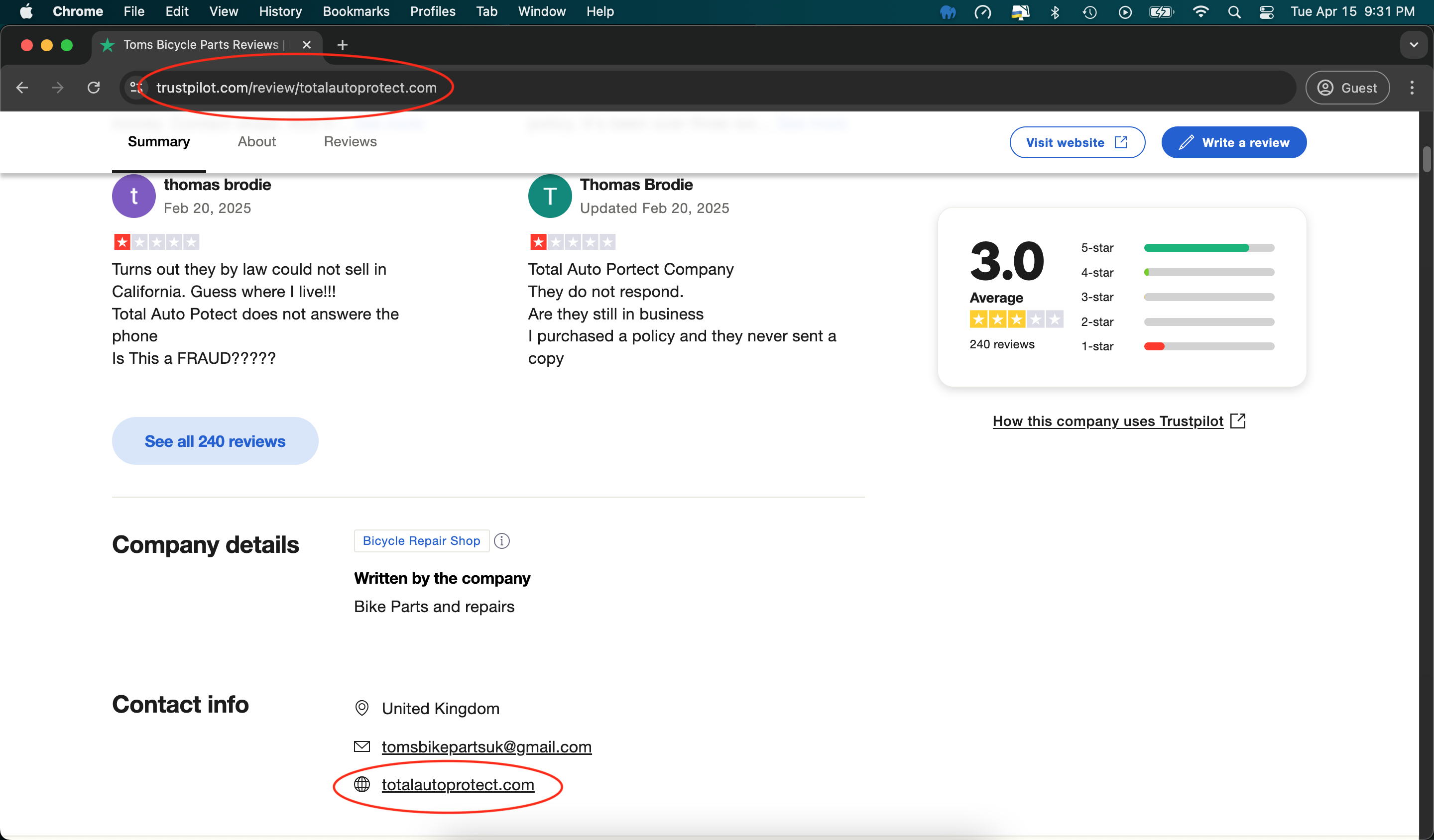Click the external-link icon beside How this company uses Trustpilot

[1238, 421]
